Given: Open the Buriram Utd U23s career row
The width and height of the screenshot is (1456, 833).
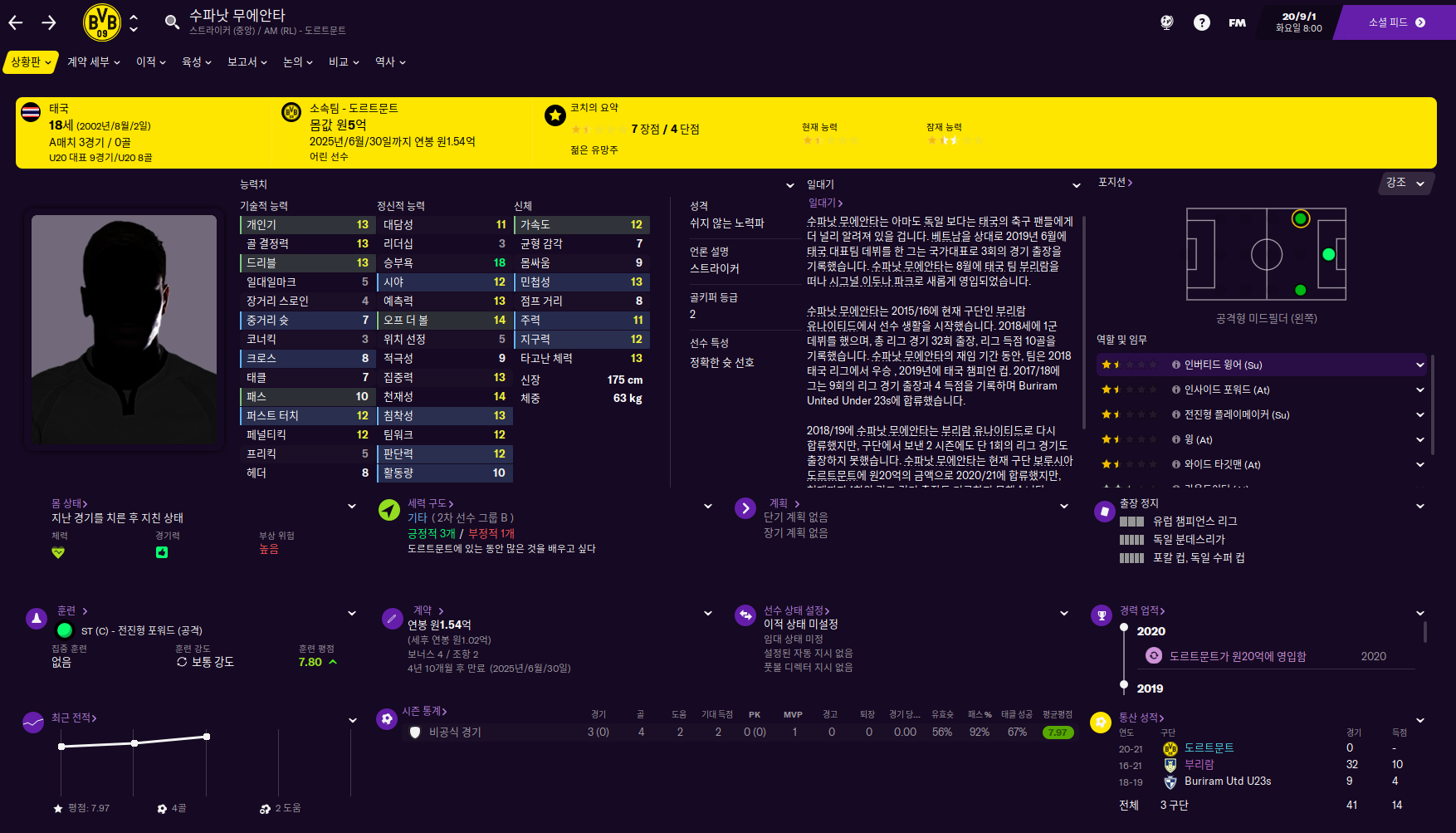Looking at the screenshot, I should pyautogui.click(x=1228, y=782).
